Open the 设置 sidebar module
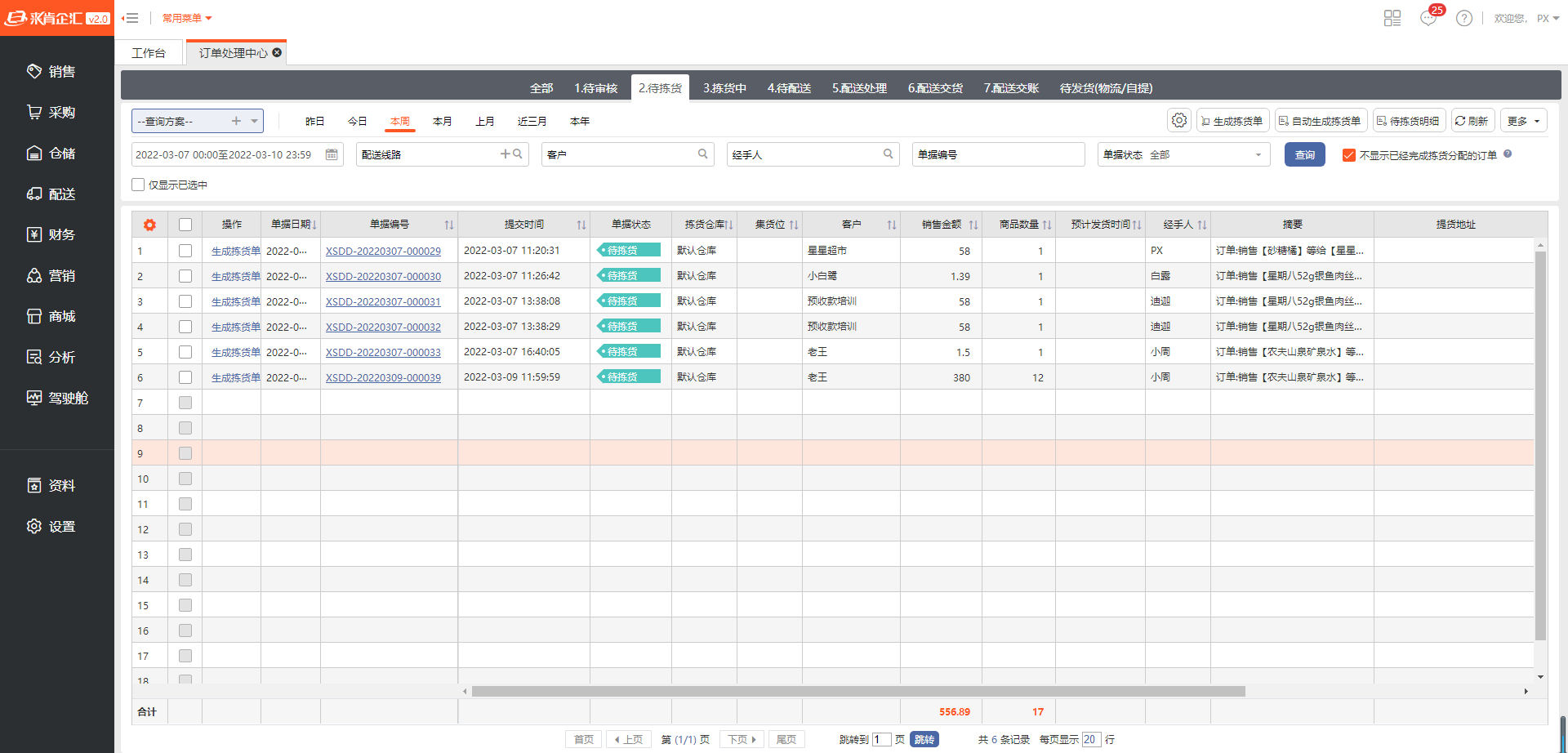Viewport: 1568px width, 753px height. [51, 527]
